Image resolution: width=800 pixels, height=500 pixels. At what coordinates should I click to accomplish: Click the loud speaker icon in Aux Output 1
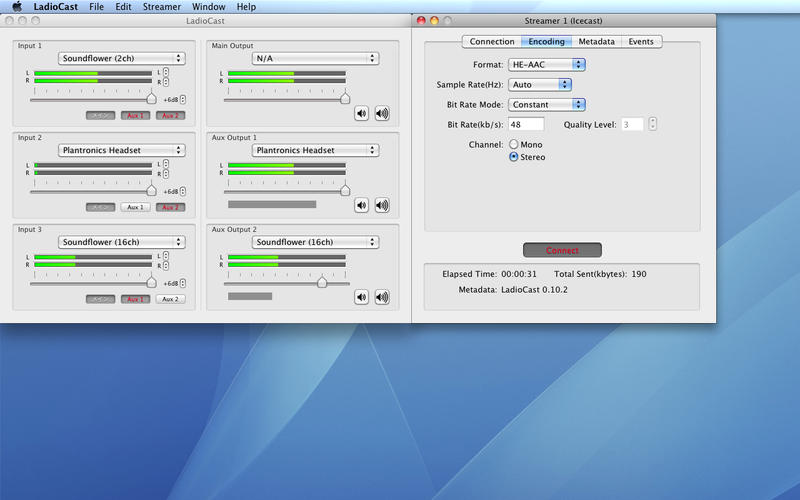click(381, 205)
